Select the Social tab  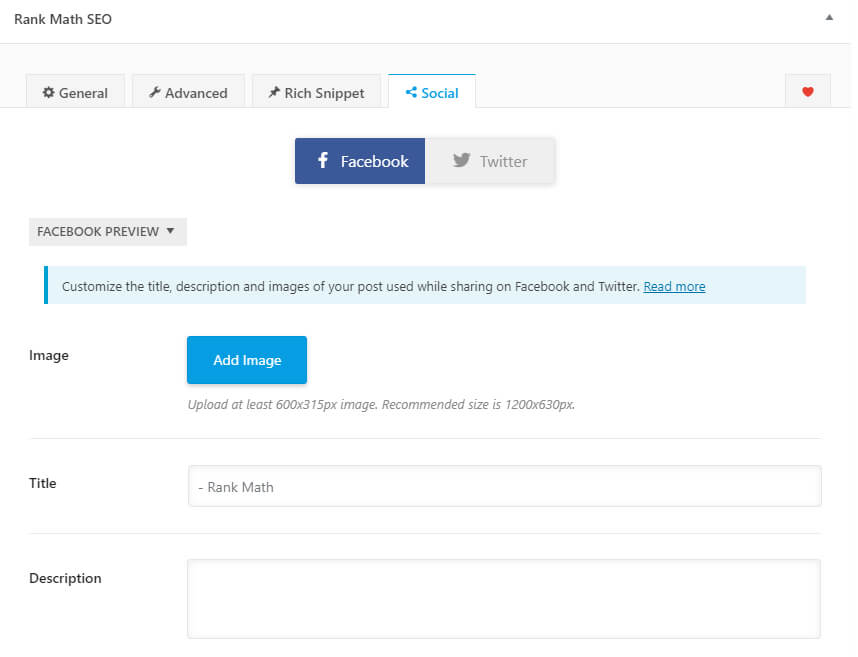[x=432, y=92]
